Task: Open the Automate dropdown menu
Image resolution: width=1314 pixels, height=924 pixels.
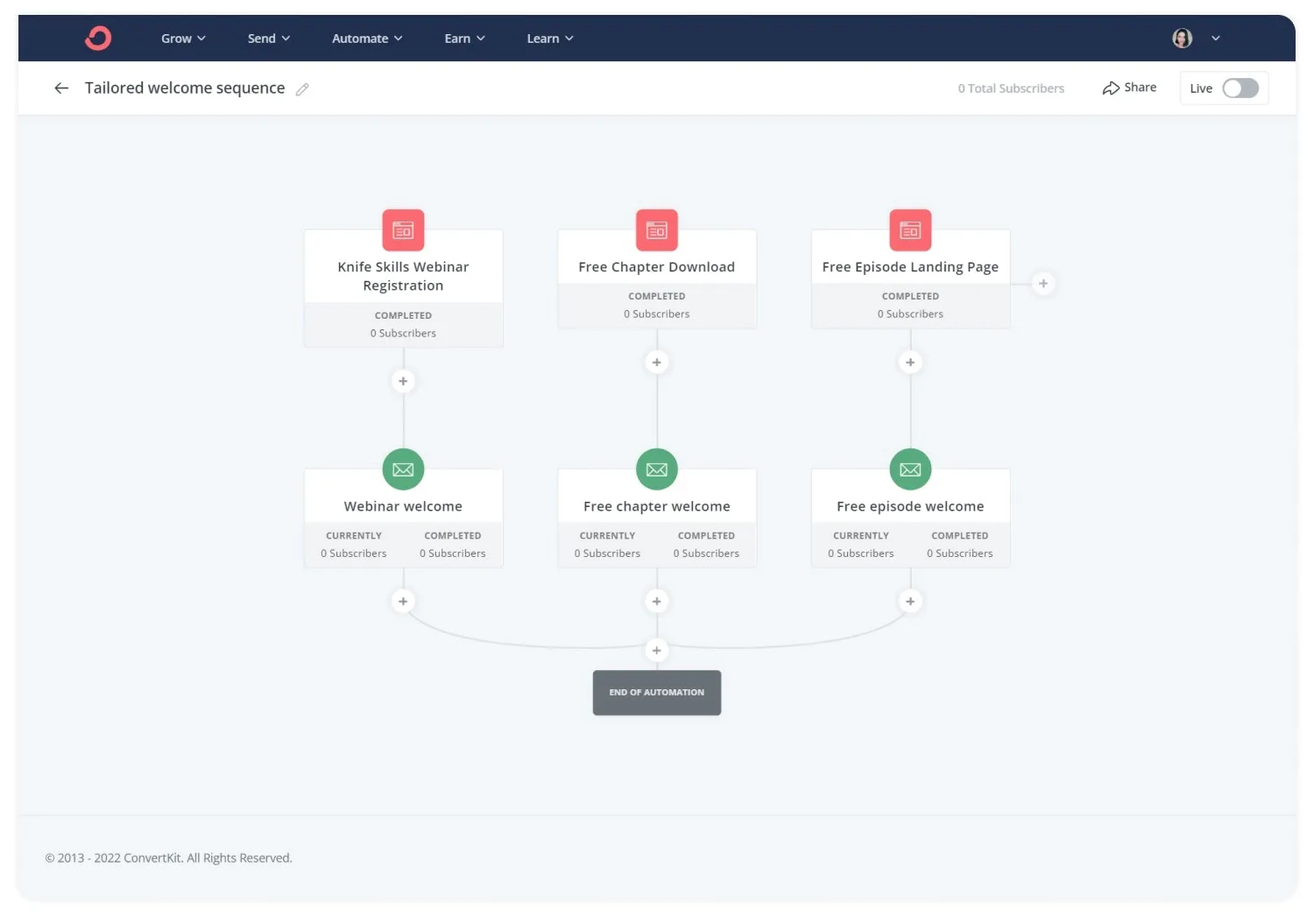Action: pyautogui.click(x=367, y=39)
